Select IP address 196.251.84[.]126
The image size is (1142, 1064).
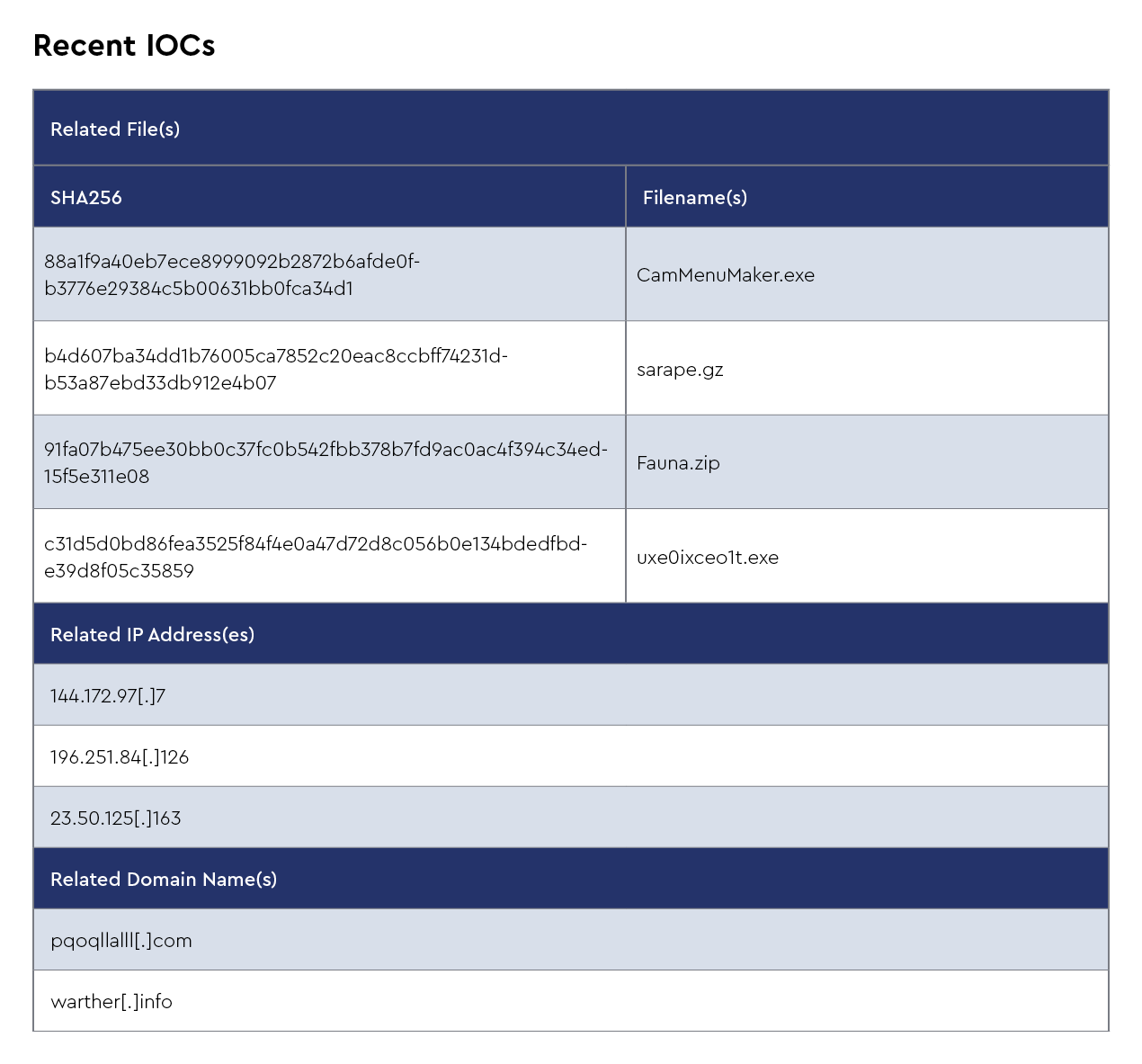point(120,757)
